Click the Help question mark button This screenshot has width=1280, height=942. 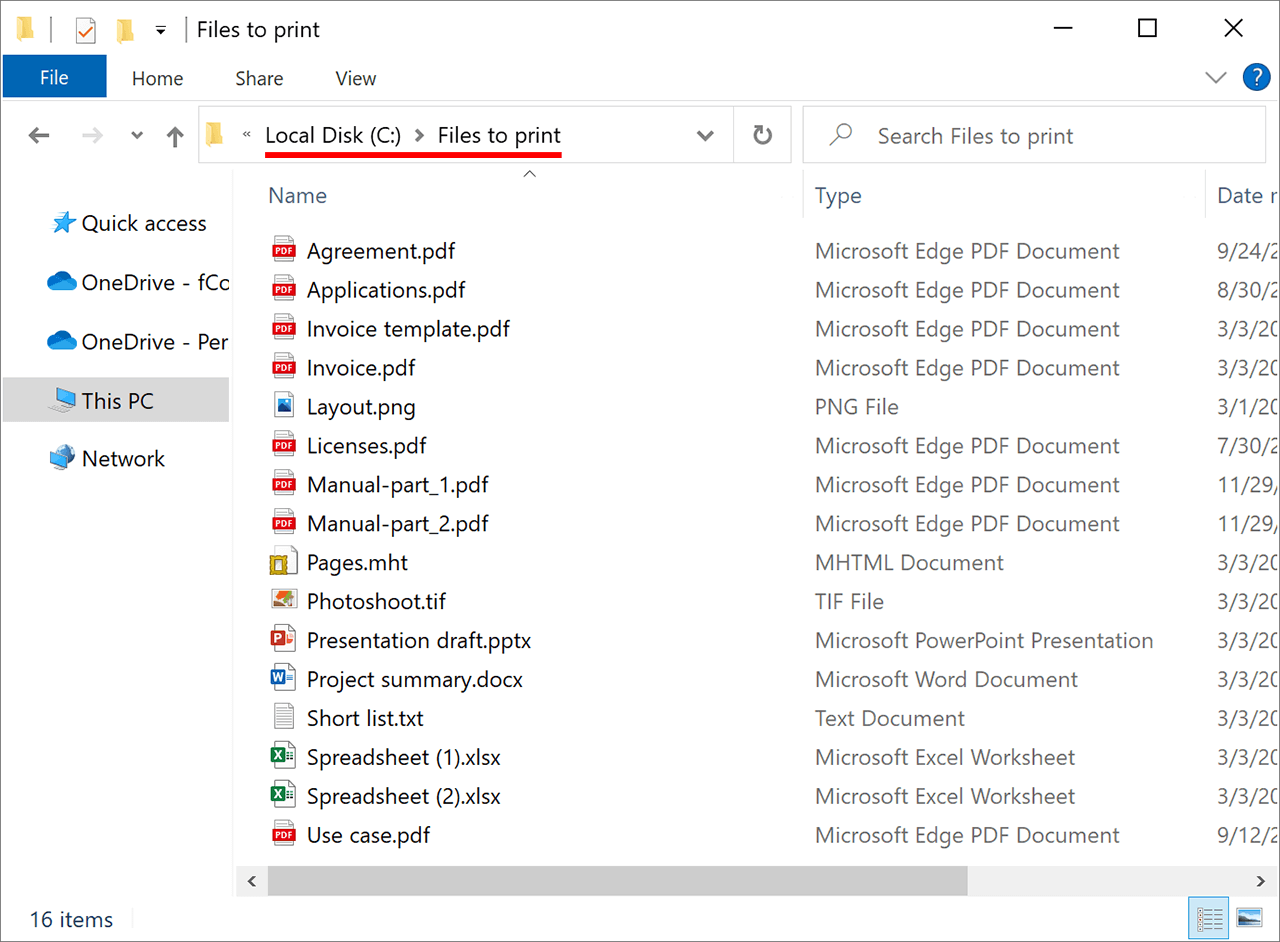(x=1257, y=77)
